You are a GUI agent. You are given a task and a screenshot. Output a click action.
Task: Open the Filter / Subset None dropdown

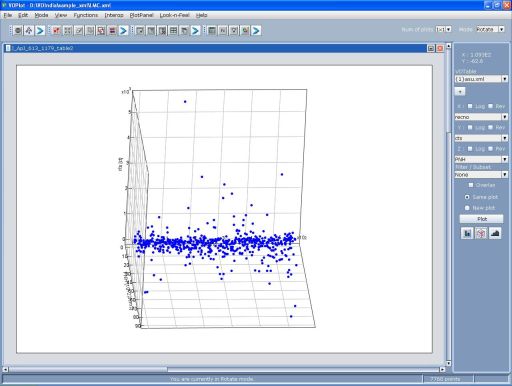point(481,174)
